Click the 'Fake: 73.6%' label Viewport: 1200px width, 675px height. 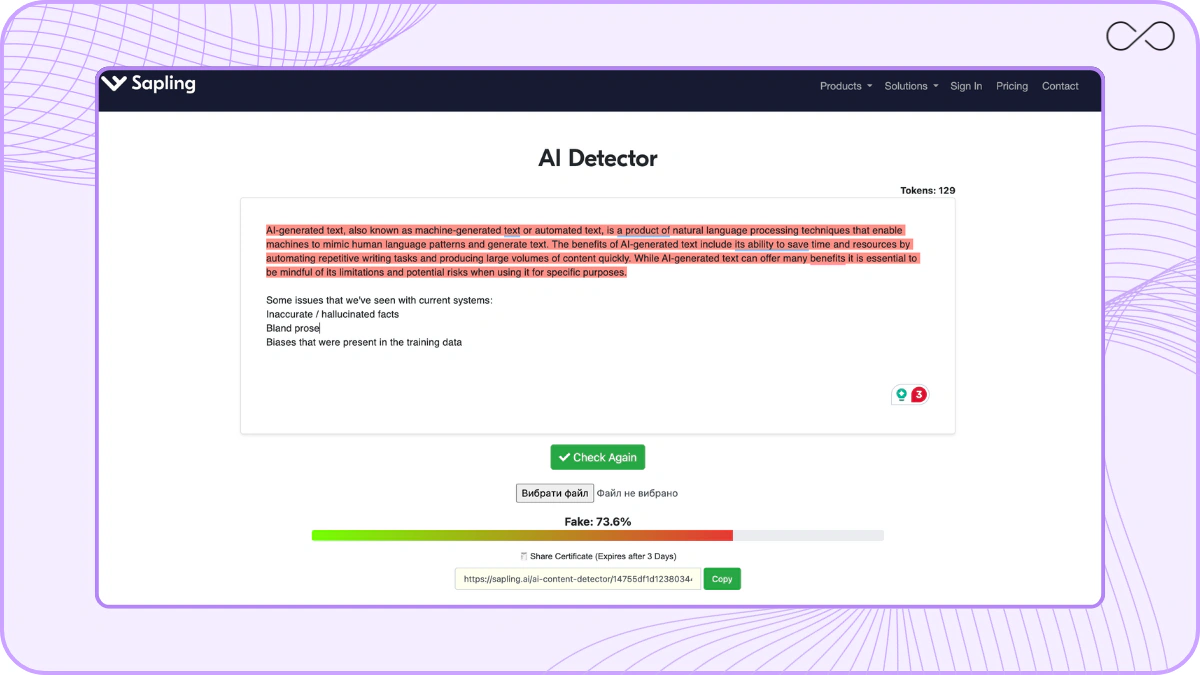pos(598,522)
